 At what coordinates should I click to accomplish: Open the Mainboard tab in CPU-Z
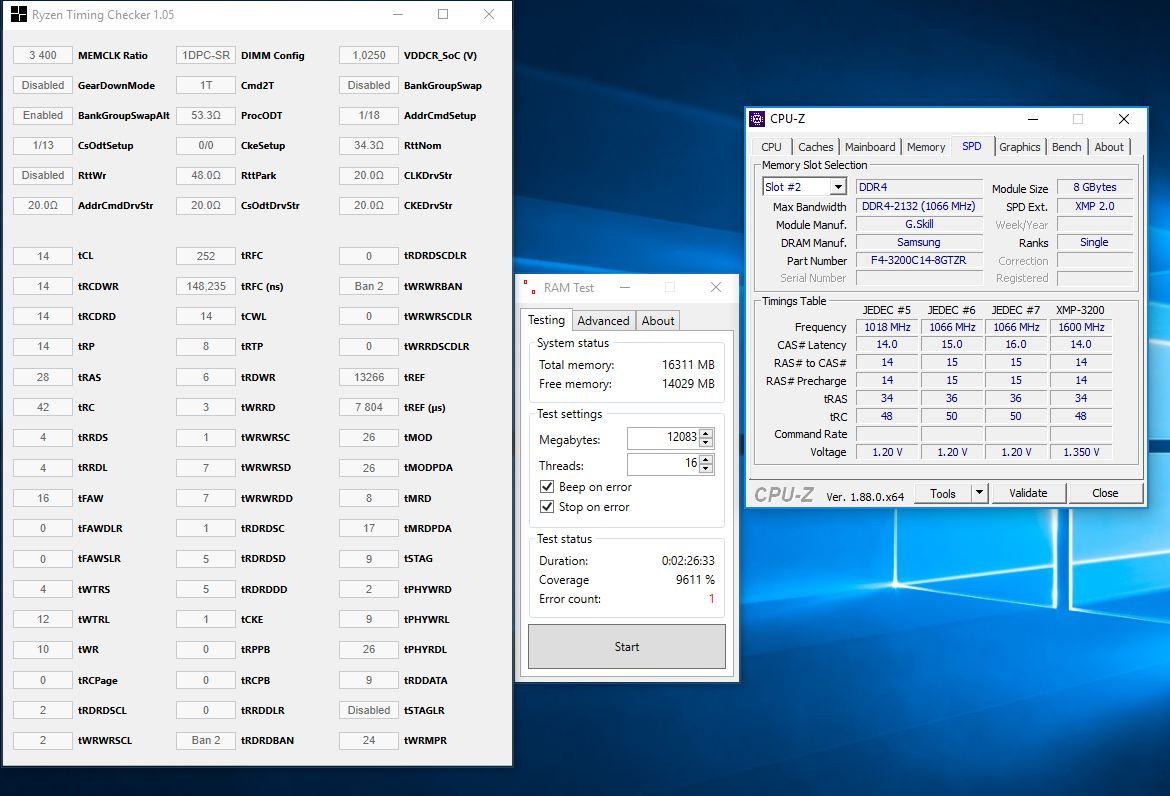click(870, 147)
